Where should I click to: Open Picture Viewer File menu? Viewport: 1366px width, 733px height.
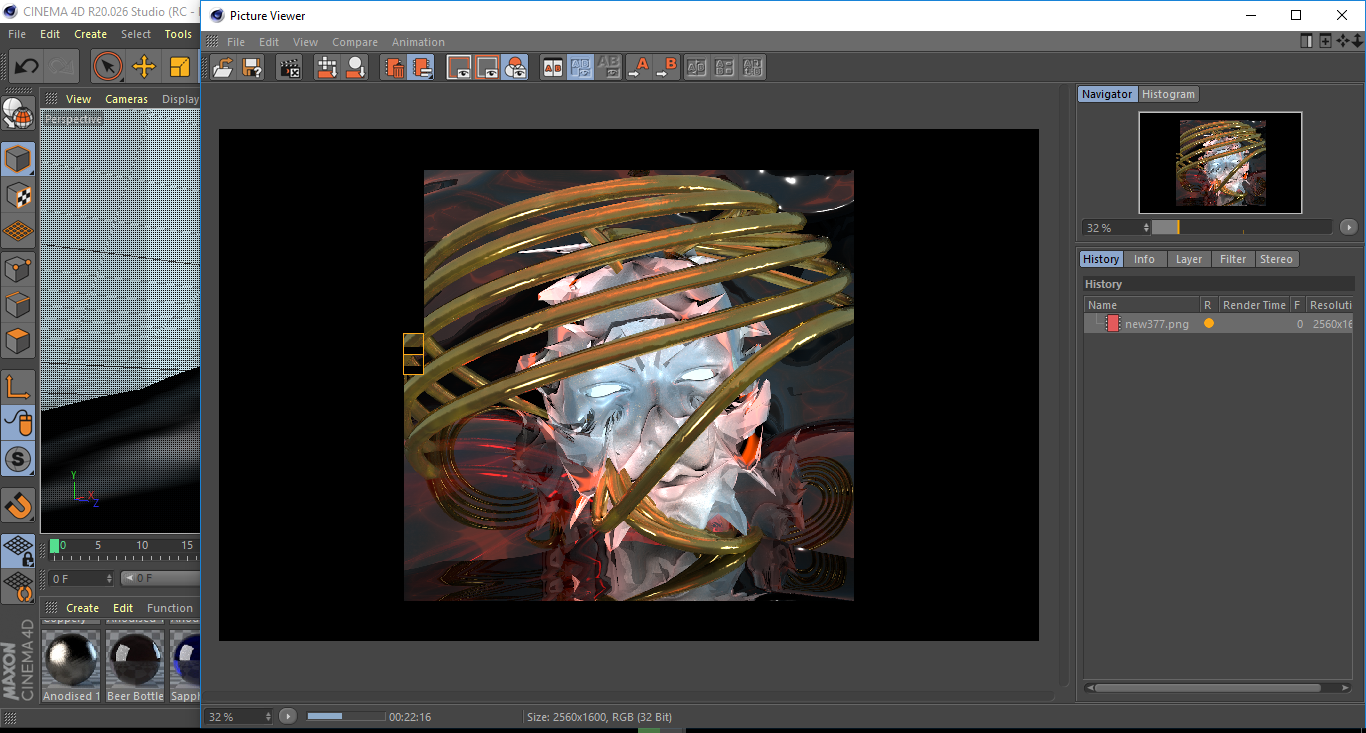point(236,42)
